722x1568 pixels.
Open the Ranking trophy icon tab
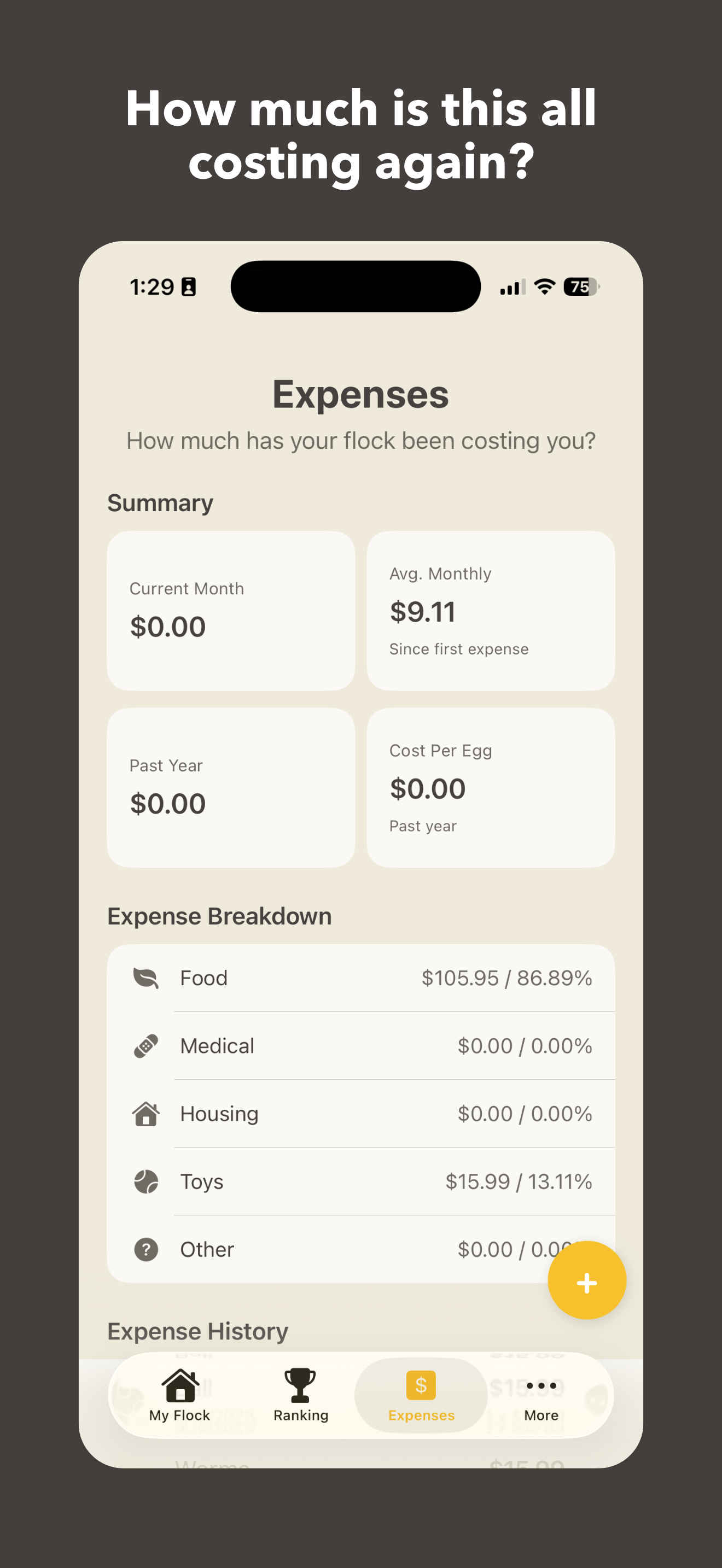tap(300, 1395)
